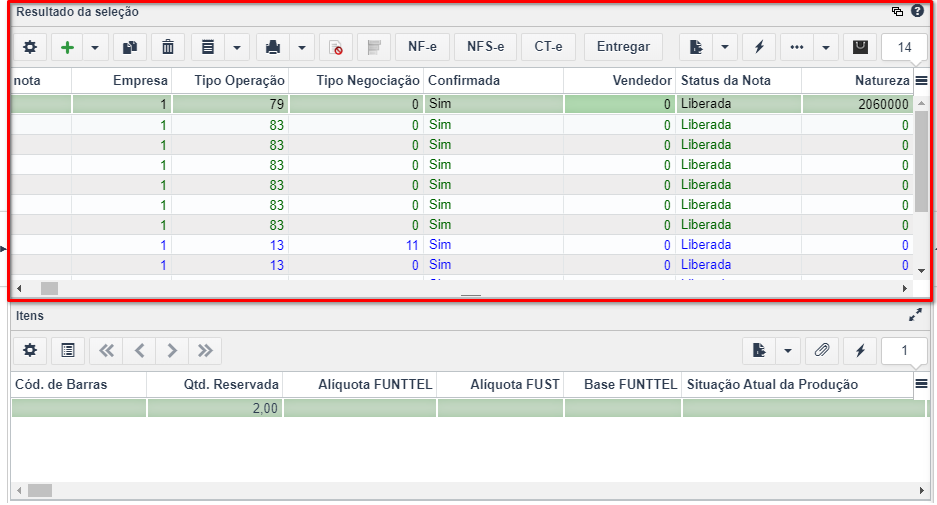Sort by Tipo Negociação column header
The width and height of the screenshot is (937, 505).
click(x=356, y=81)
